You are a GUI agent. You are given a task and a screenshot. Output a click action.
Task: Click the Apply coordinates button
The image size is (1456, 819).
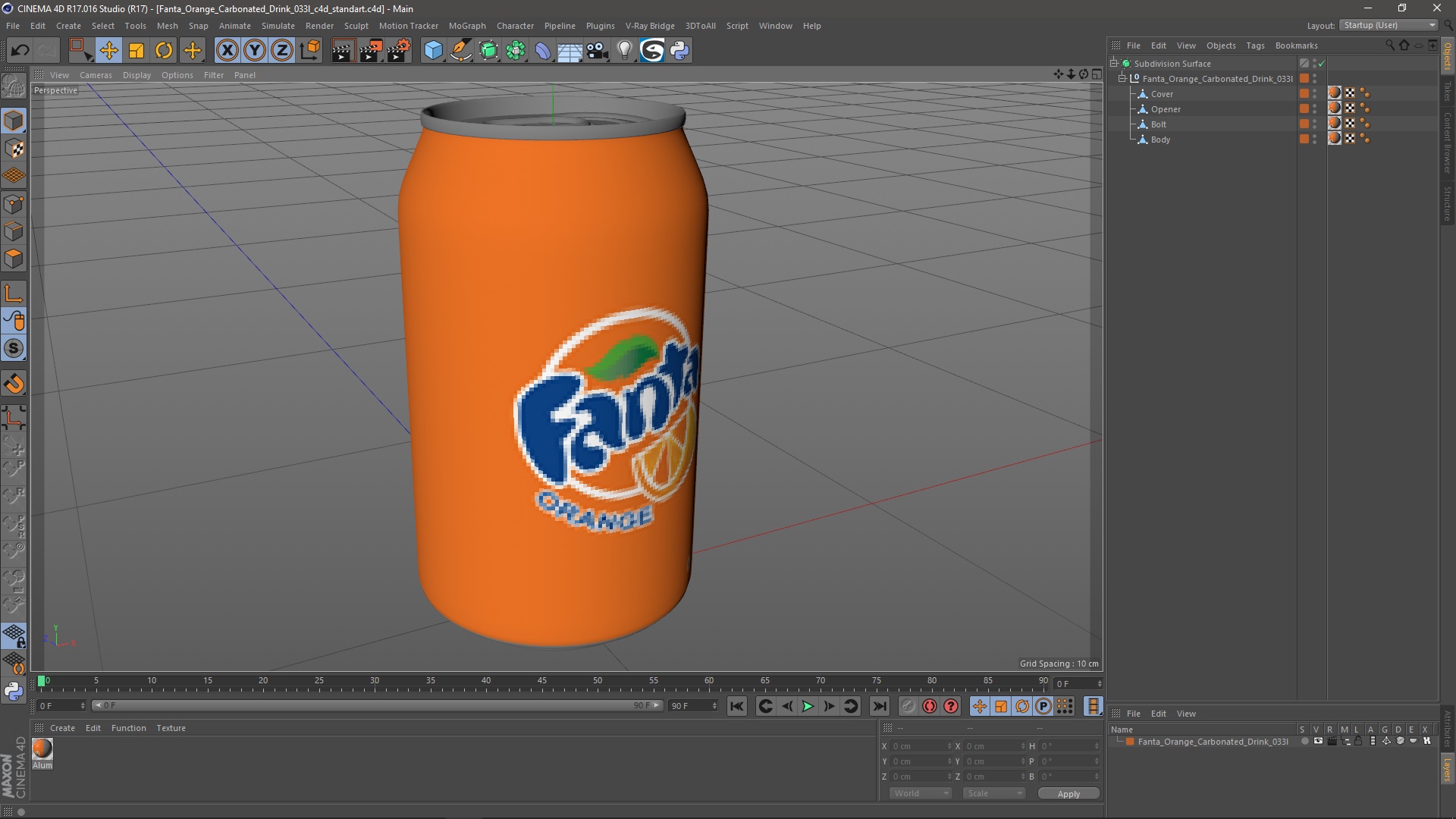[1068, 793]
